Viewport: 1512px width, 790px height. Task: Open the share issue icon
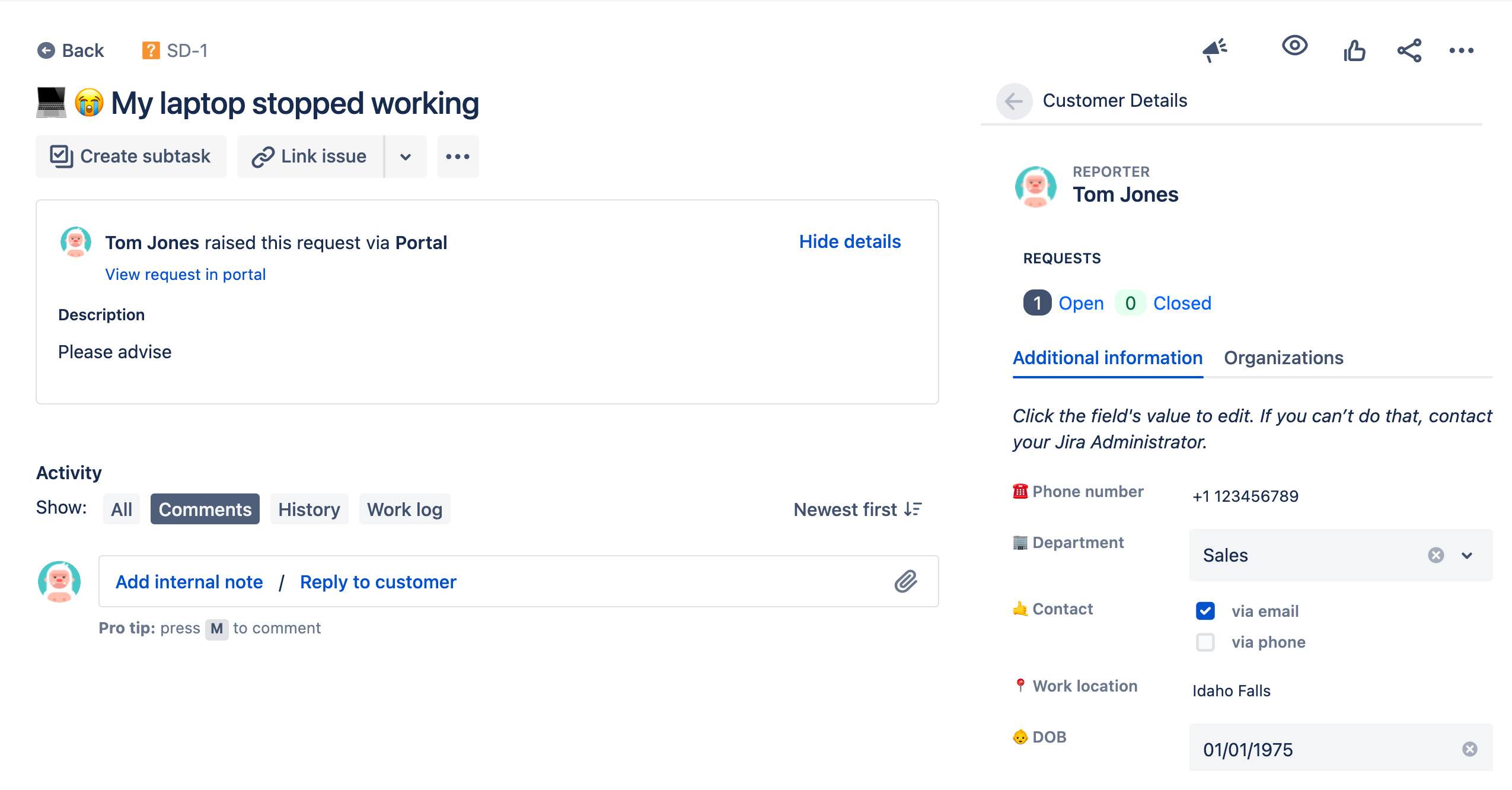click(x=1409, y=50)
